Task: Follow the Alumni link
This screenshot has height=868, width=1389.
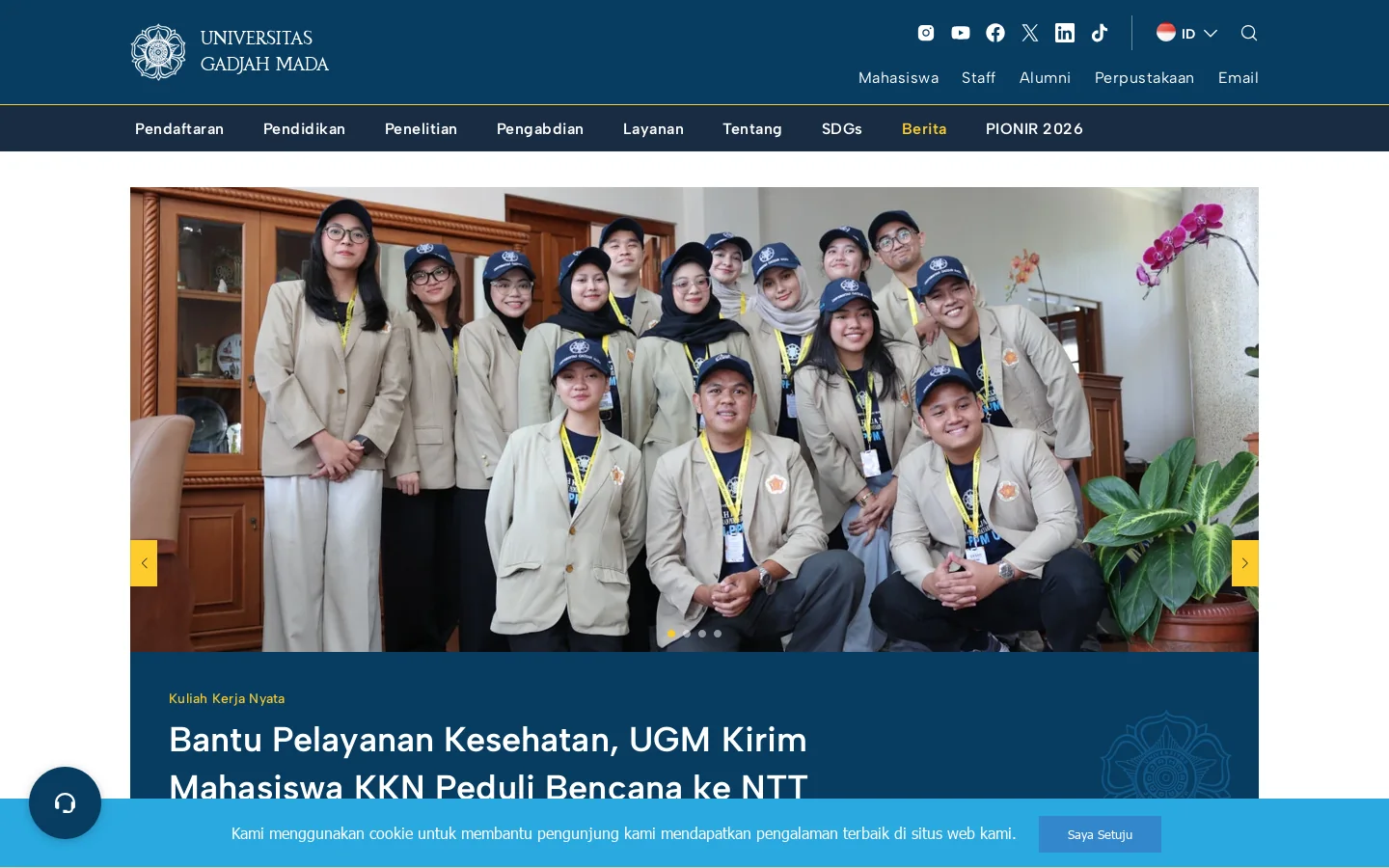Action: tap(1045, 77)
